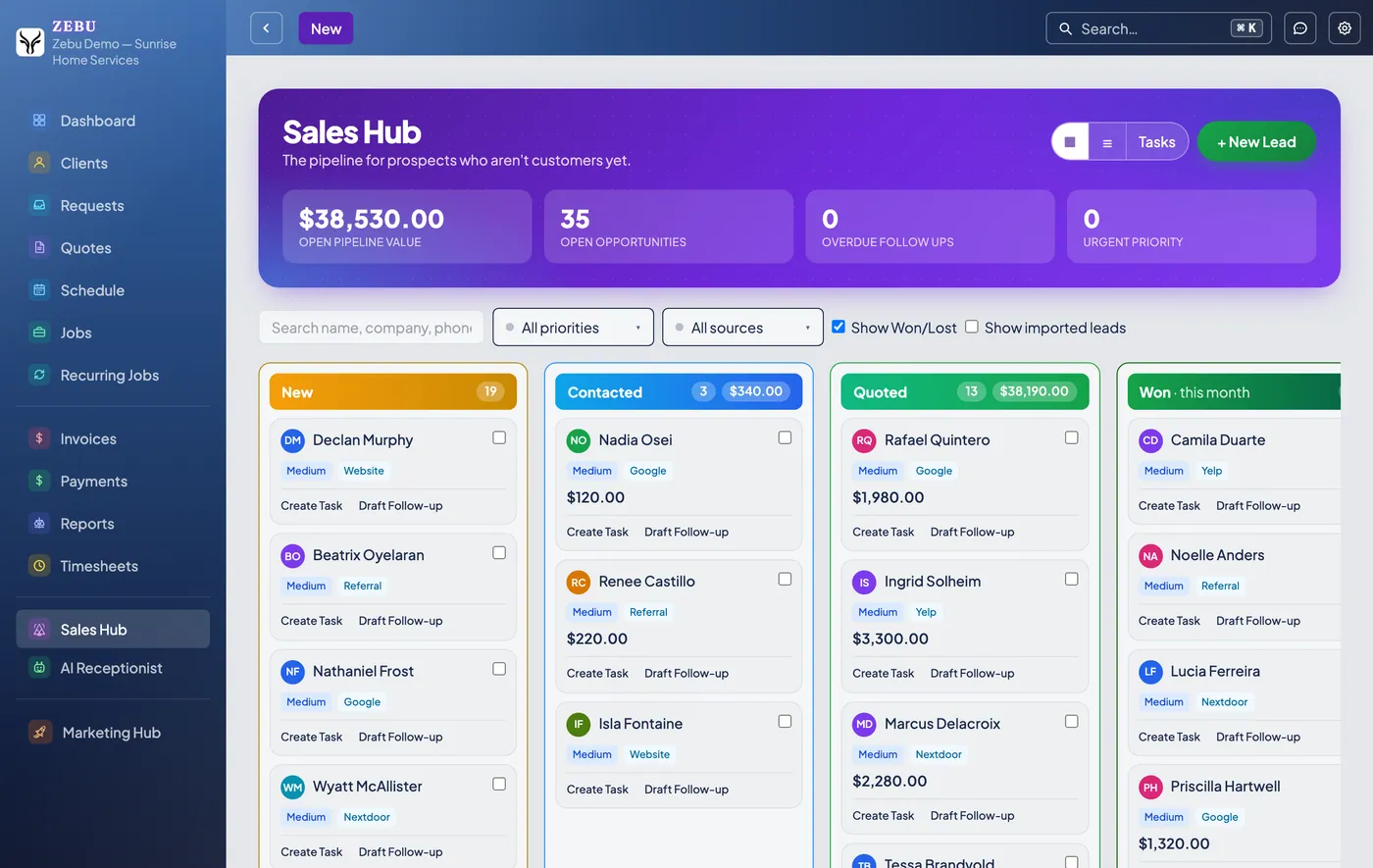The image size is (1373, 868).
Task: Click the Recurring Jobs refresh icon
Action: coord(39,375)
